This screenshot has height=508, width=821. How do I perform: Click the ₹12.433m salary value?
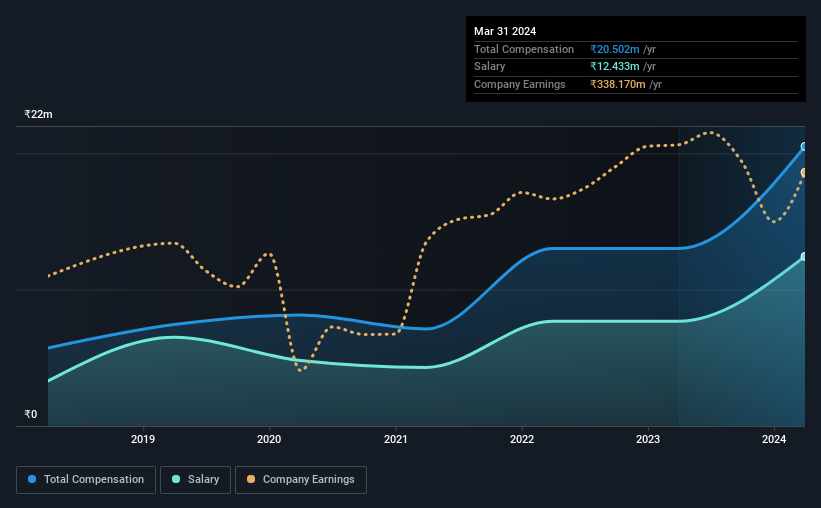(x=615, y=67)
